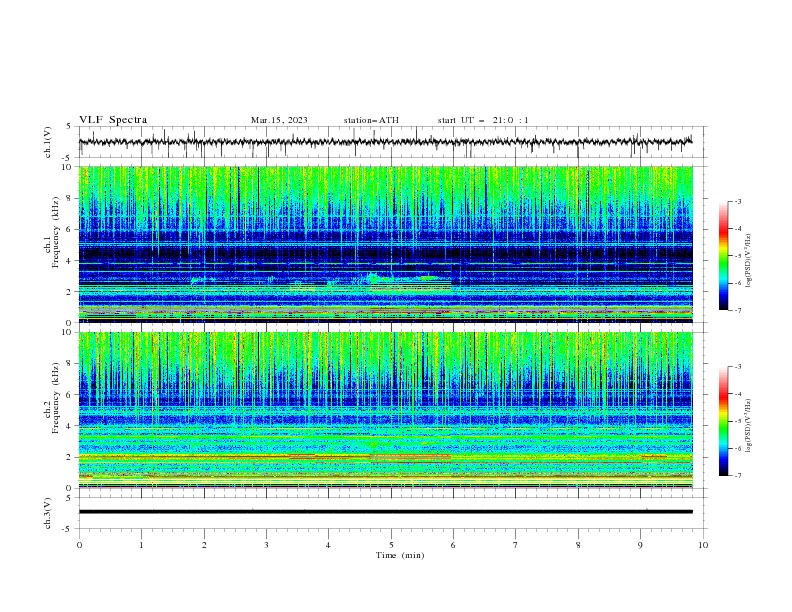Click the 'Time (min)' axis label

[x=400, y=555]
